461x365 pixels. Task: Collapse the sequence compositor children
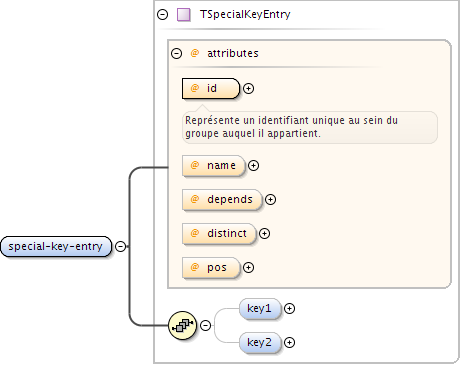tap(206, 325)
